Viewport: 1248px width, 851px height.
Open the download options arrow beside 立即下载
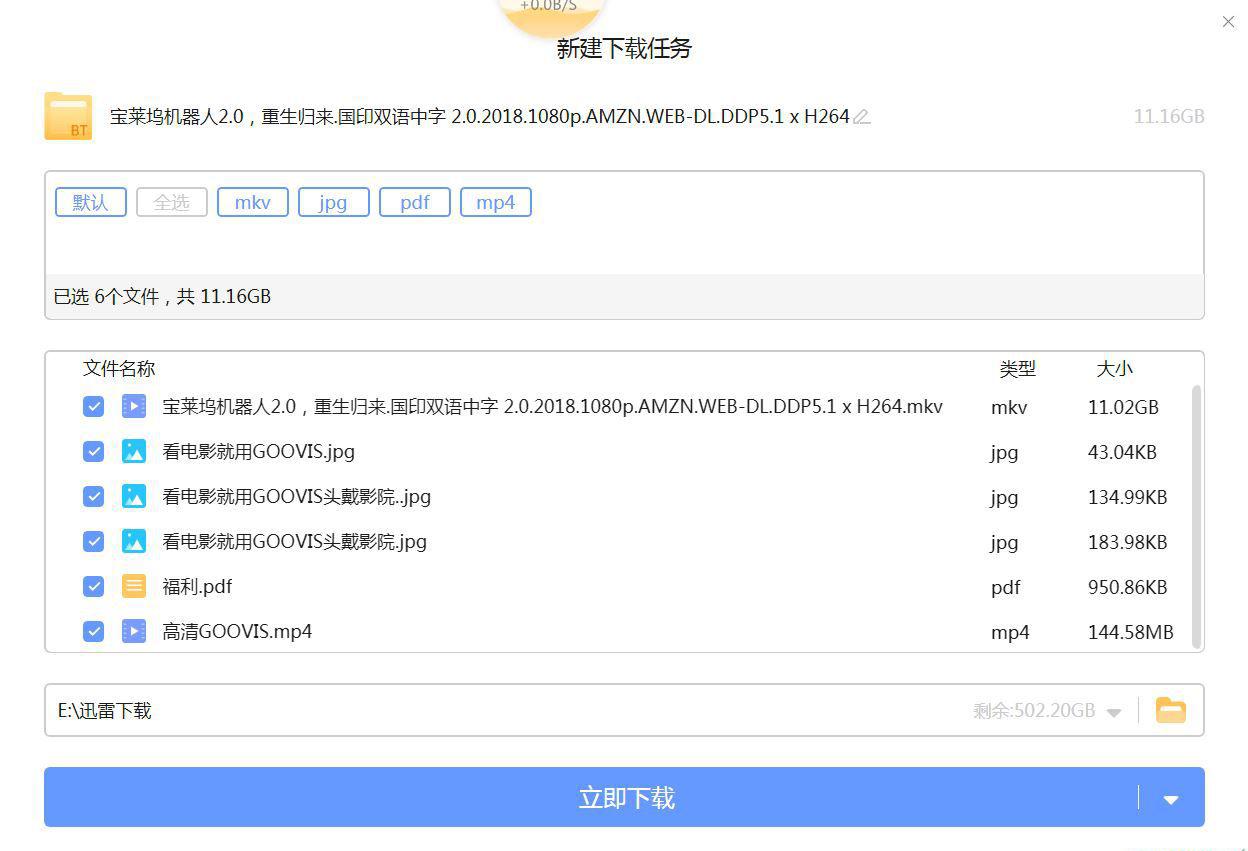pos(1171,799)
